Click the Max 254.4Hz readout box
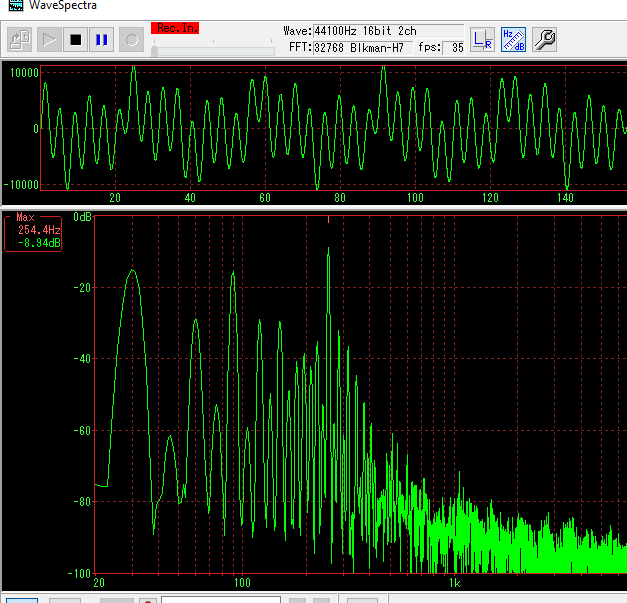The image size is (627, 603). pos(33,234)
